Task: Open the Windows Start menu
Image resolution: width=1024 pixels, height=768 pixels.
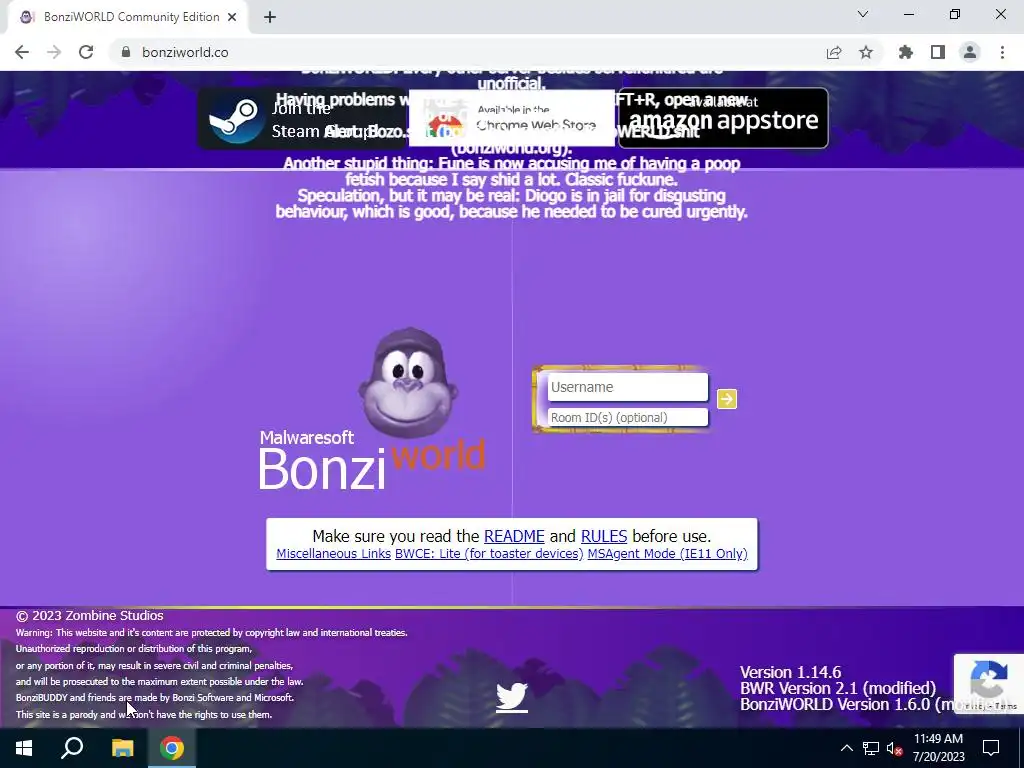Action: pos(24,748)
